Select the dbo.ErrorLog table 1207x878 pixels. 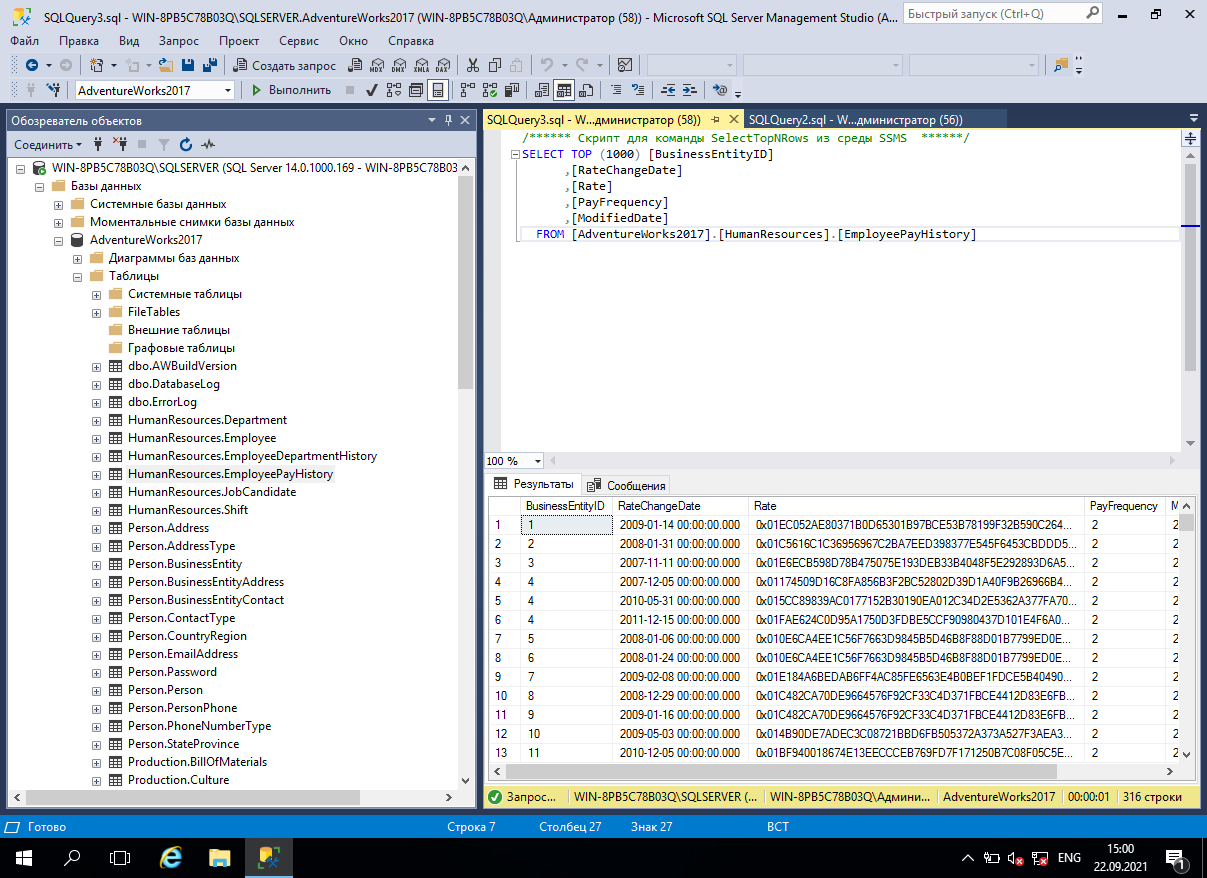click(x=162, y=402)
